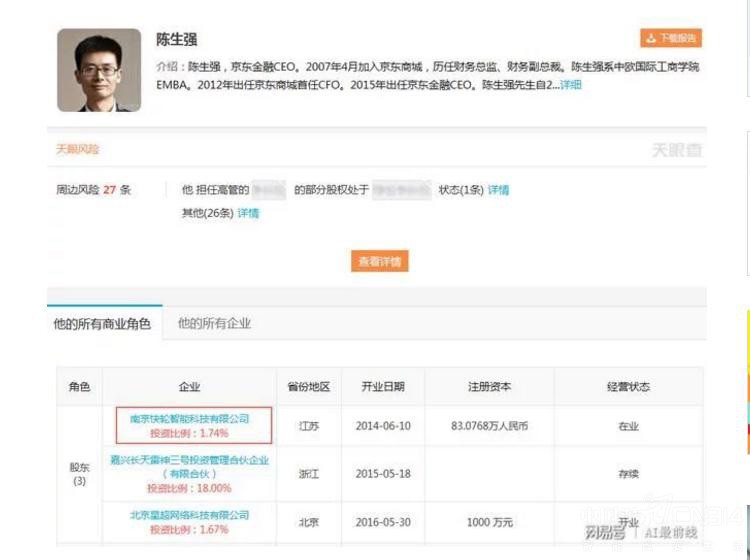Select 投资比例：18.00% text
750x560 pixels.
pyautogui.click(x=189, y=488)
